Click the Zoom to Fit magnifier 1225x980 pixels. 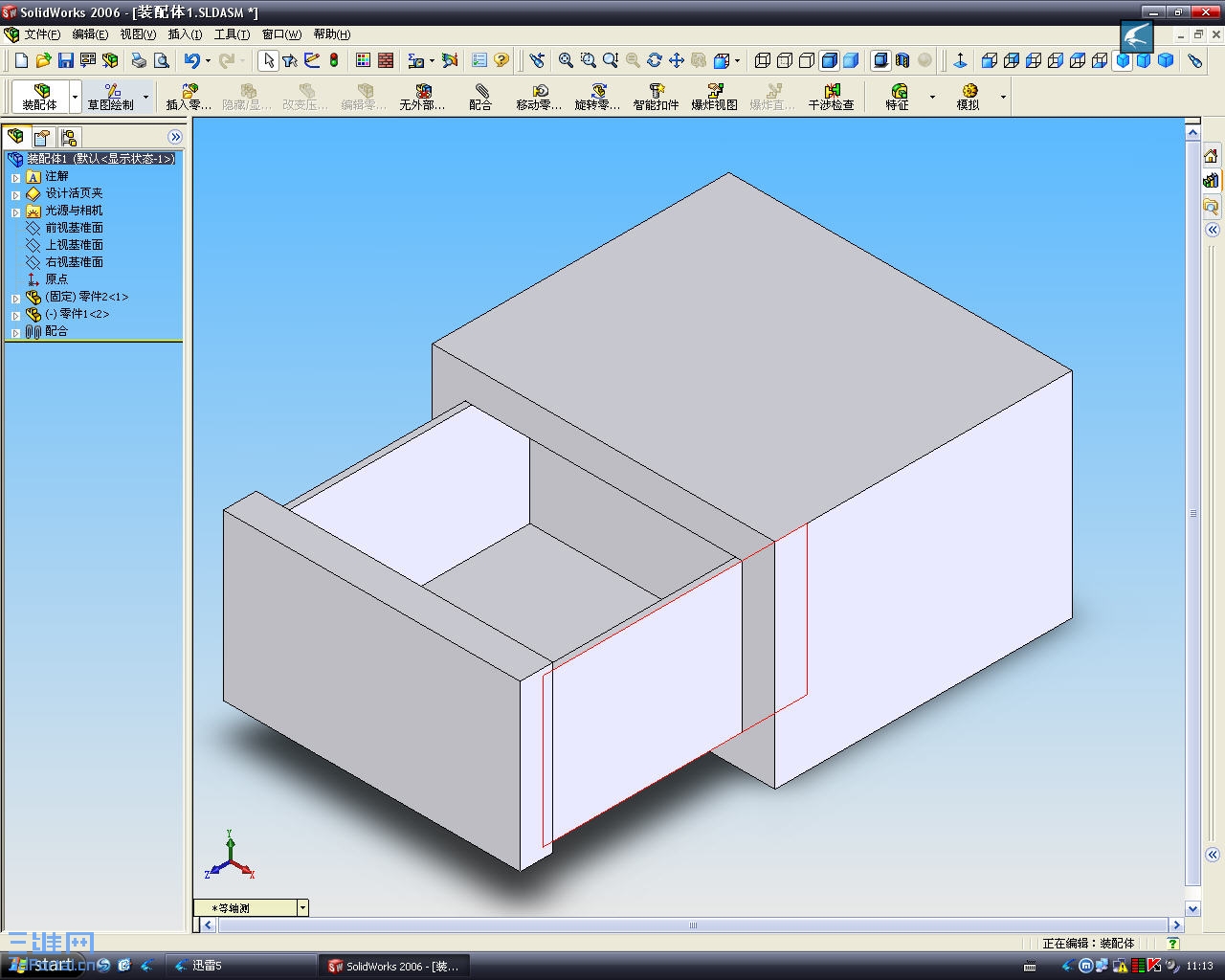click(x=566, y=60)
